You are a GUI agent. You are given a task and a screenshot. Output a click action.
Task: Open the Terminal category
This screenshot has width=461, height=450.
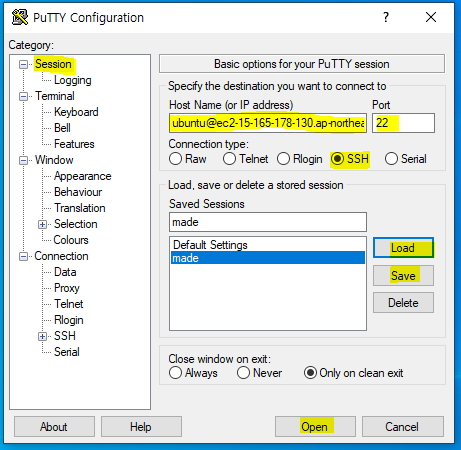click(55, 96)
